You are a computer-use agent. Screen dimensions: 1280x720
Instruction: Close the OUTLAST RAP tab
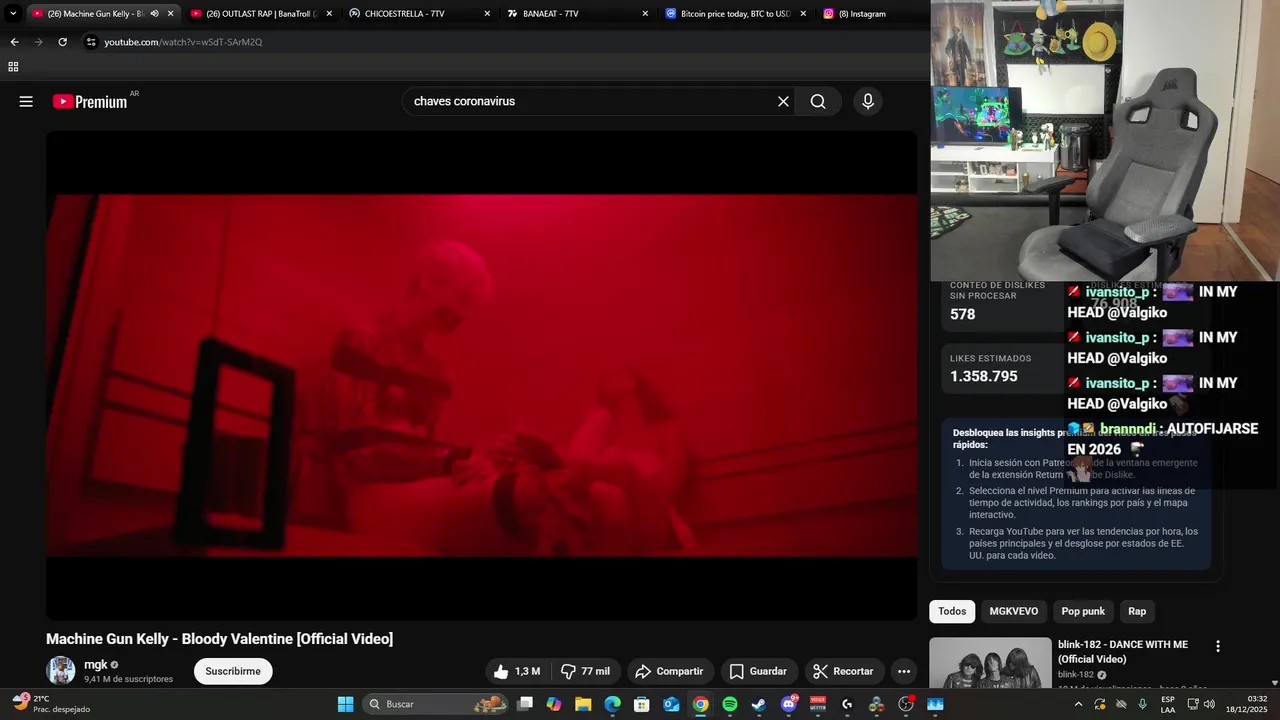328,14
